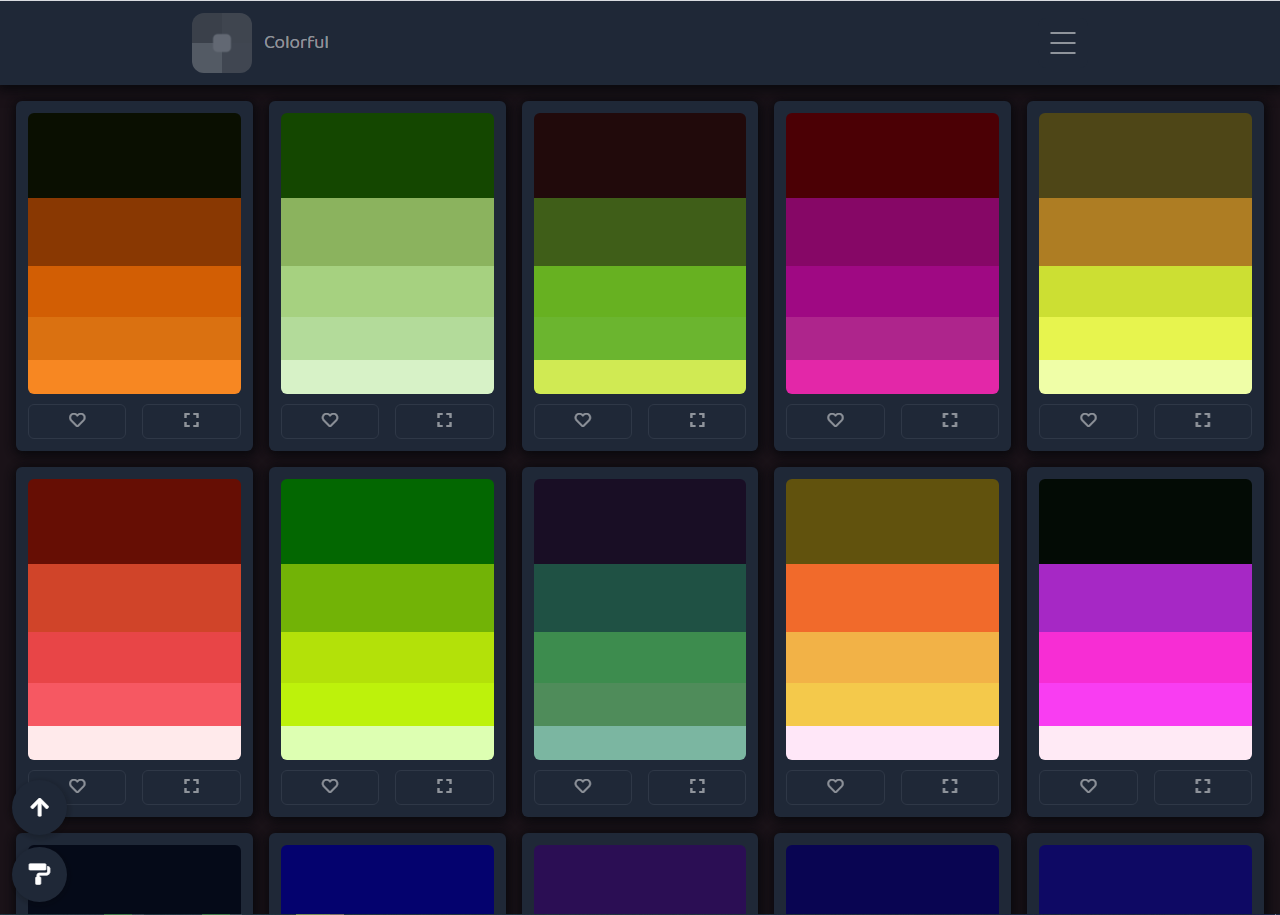1280x915 pixels.
Task: Click the teal-green palette thumbnail
Action: [x=640, y=619]
